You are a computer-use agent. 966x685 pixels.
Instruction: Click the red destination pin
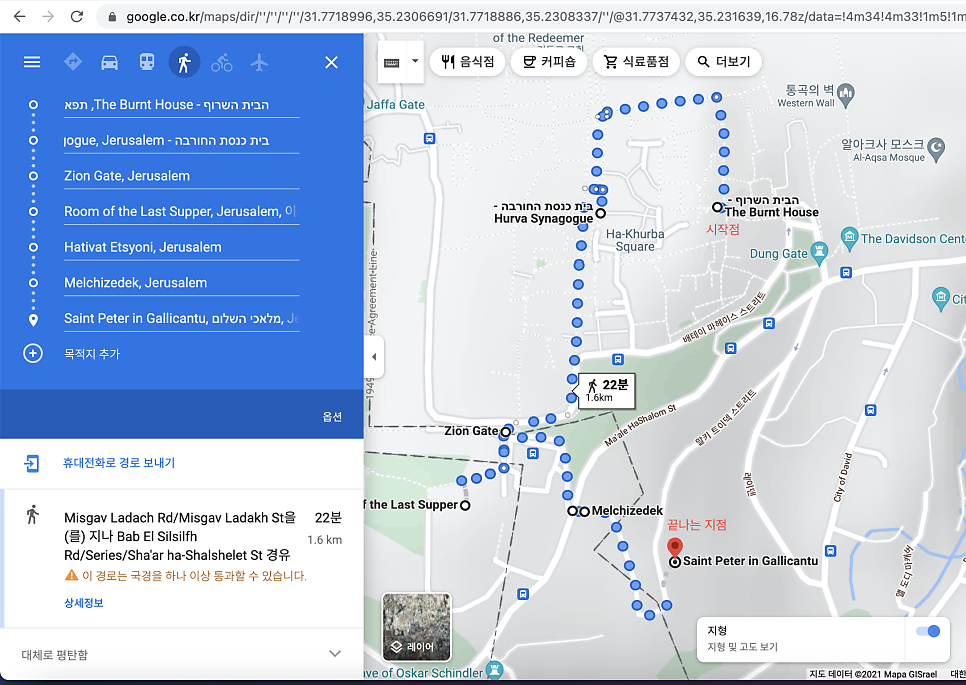[x=675, y=547]
